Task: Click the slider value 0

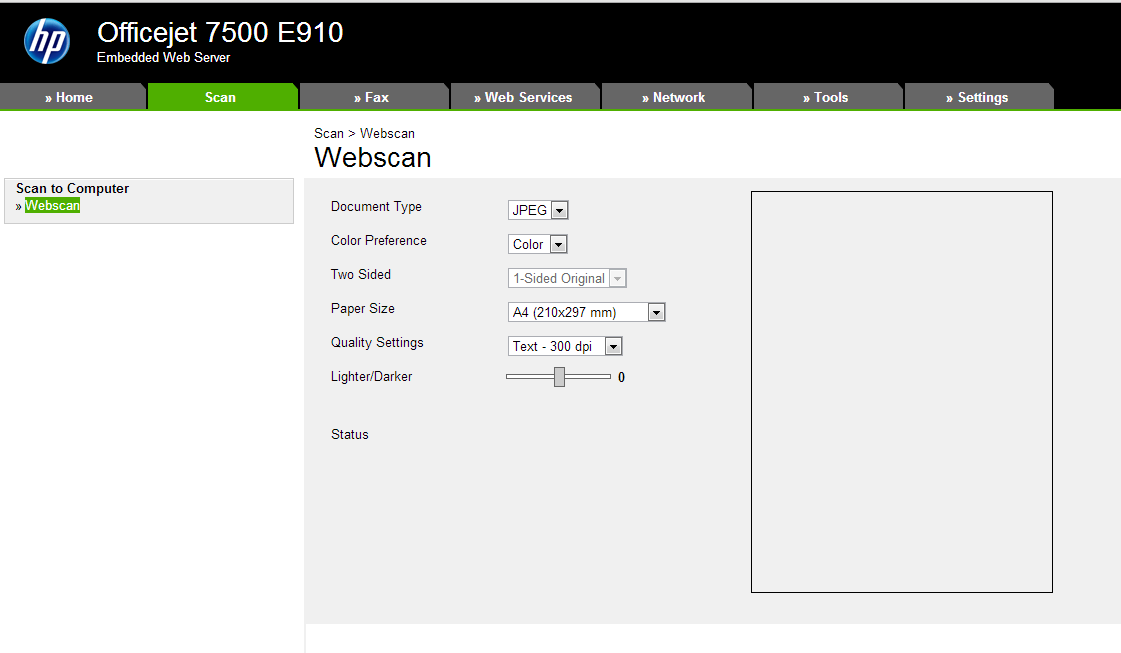Action: point(621,378)
